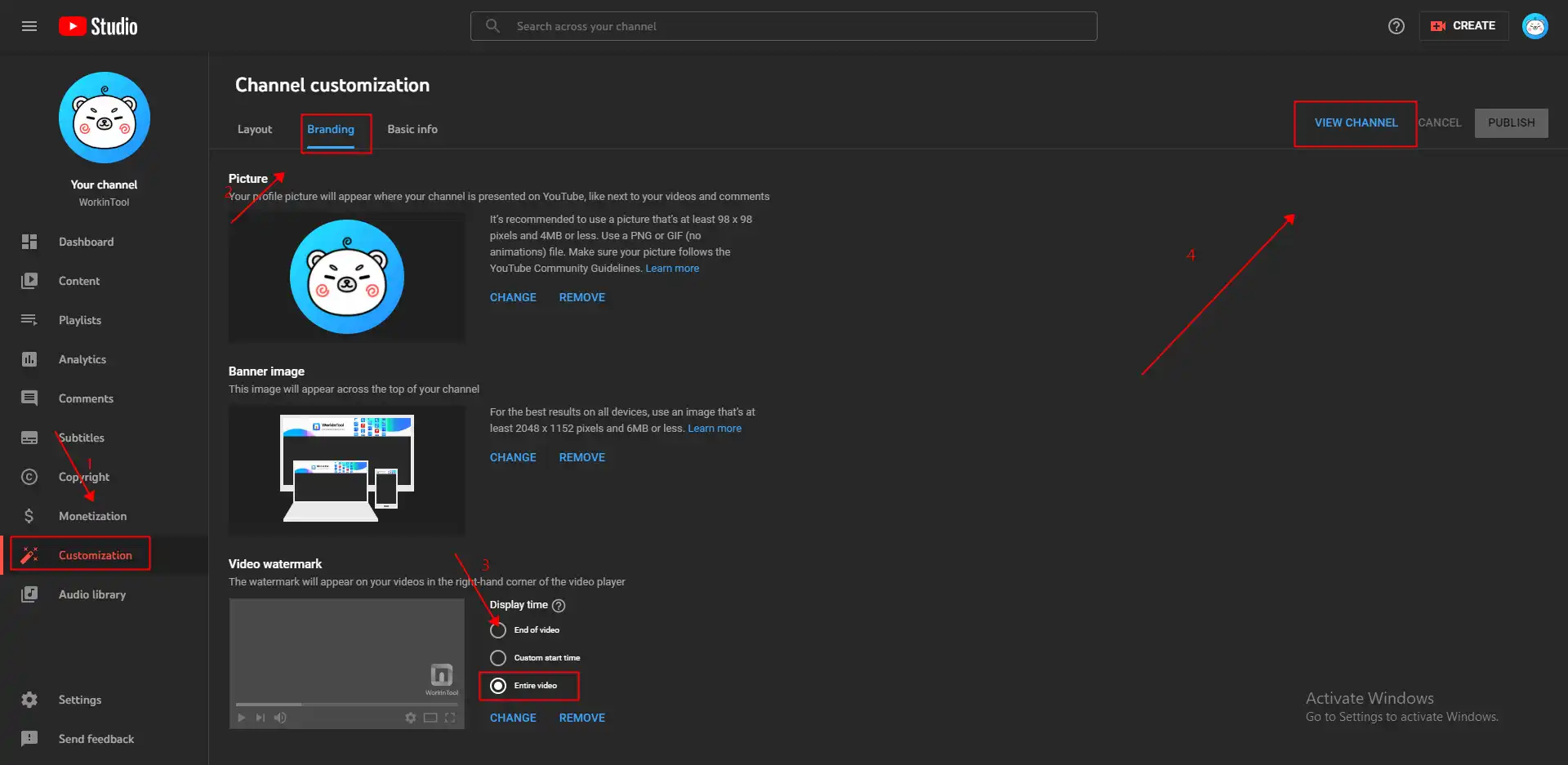Screen dimensions: 1568x765
Task: Click the search across your channel field
Action: pos(784,26)
